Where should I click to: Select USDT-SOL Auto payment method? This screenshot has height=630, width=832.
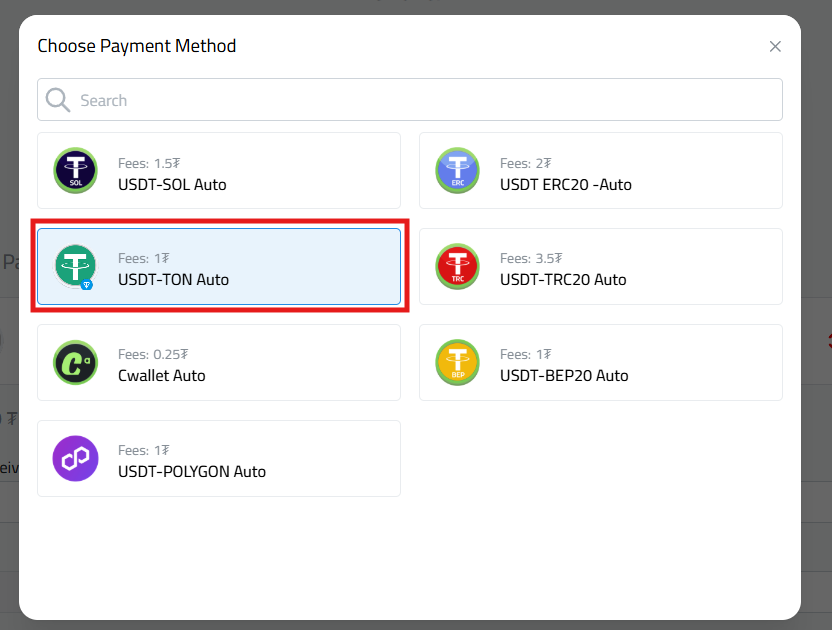click(x=219, y=170)
